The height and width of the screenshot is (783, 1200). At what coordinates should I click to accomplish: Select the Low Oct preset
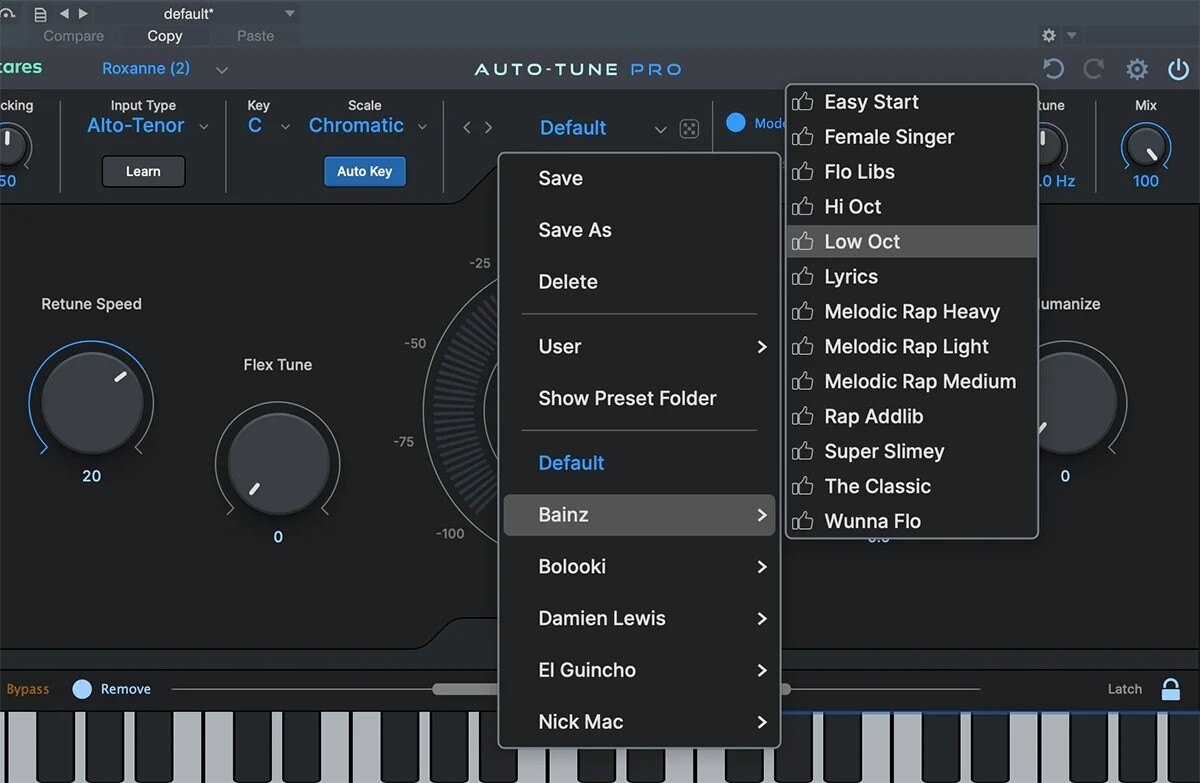pyautogui.click(x=862, y=242)
